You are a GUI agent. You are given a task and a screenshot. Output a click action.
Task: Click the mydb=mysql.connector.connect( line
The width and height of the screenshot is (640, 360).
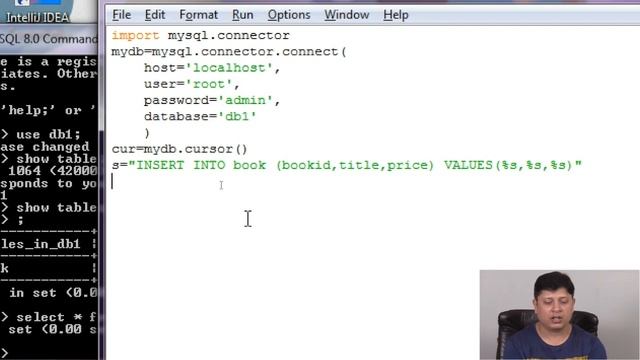[x=229, y=52]
